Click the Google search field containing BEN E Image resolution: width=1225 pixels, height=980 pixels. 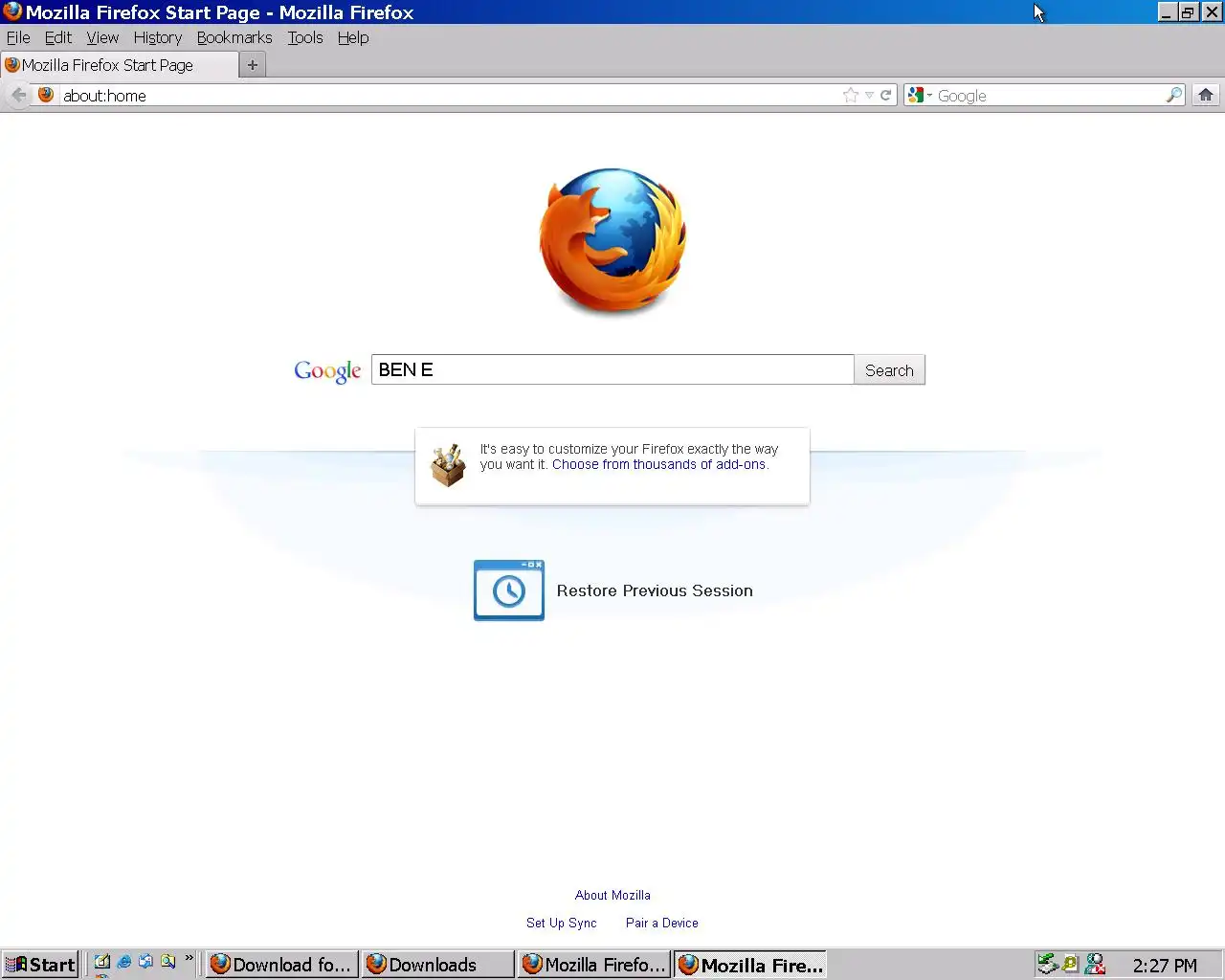[612, 369]
